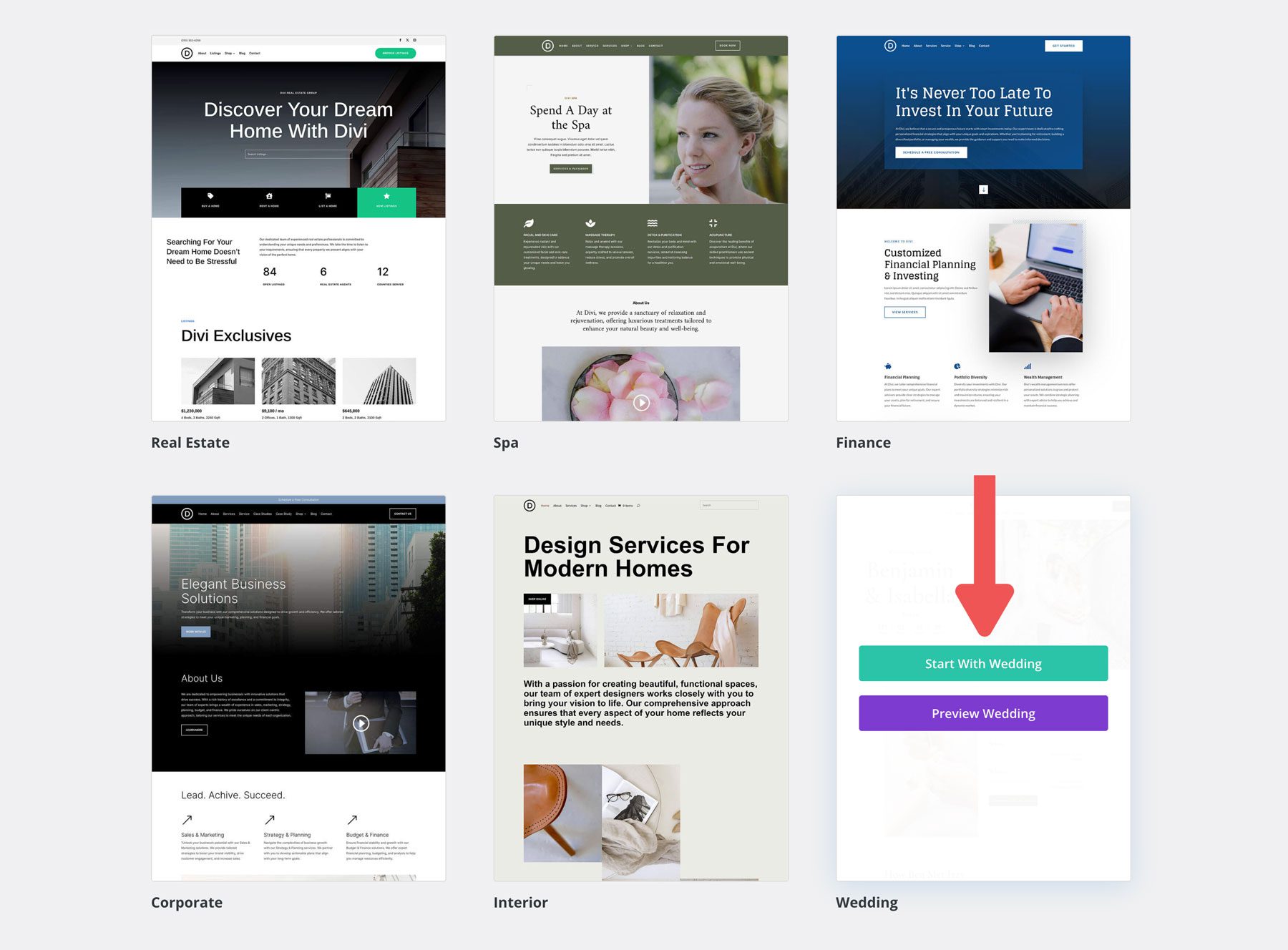This screenshot has width=1288, height=950.
Task: Click the Preview Wedding button
Action: point(983,713)
